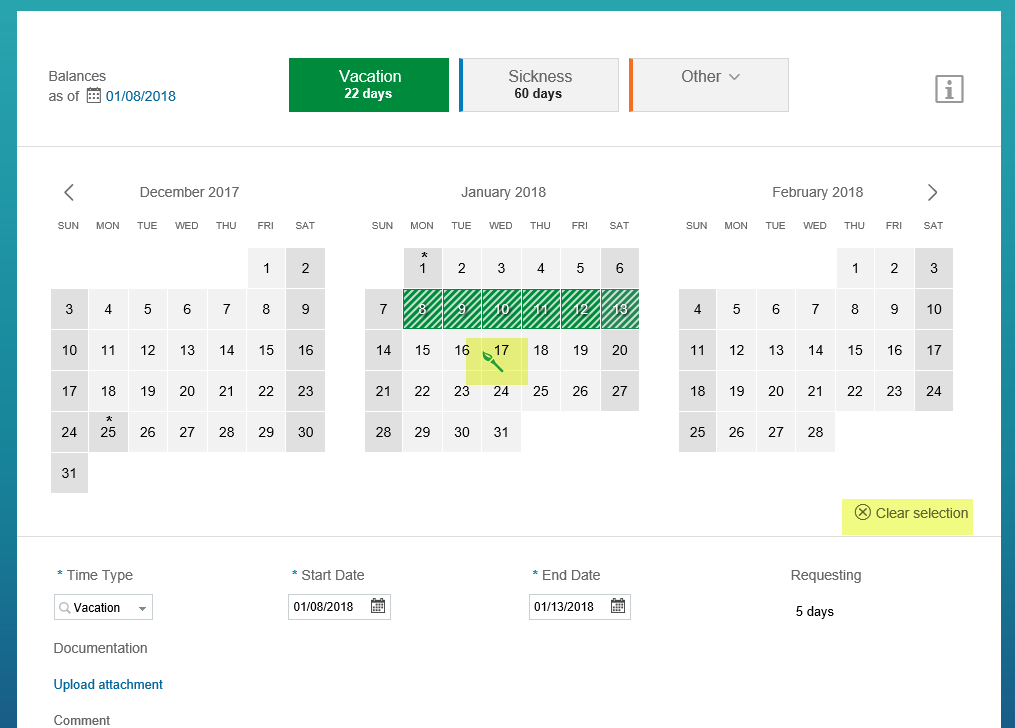
Task: Select December 25 holiday date
Action: (x=108, y=432)
